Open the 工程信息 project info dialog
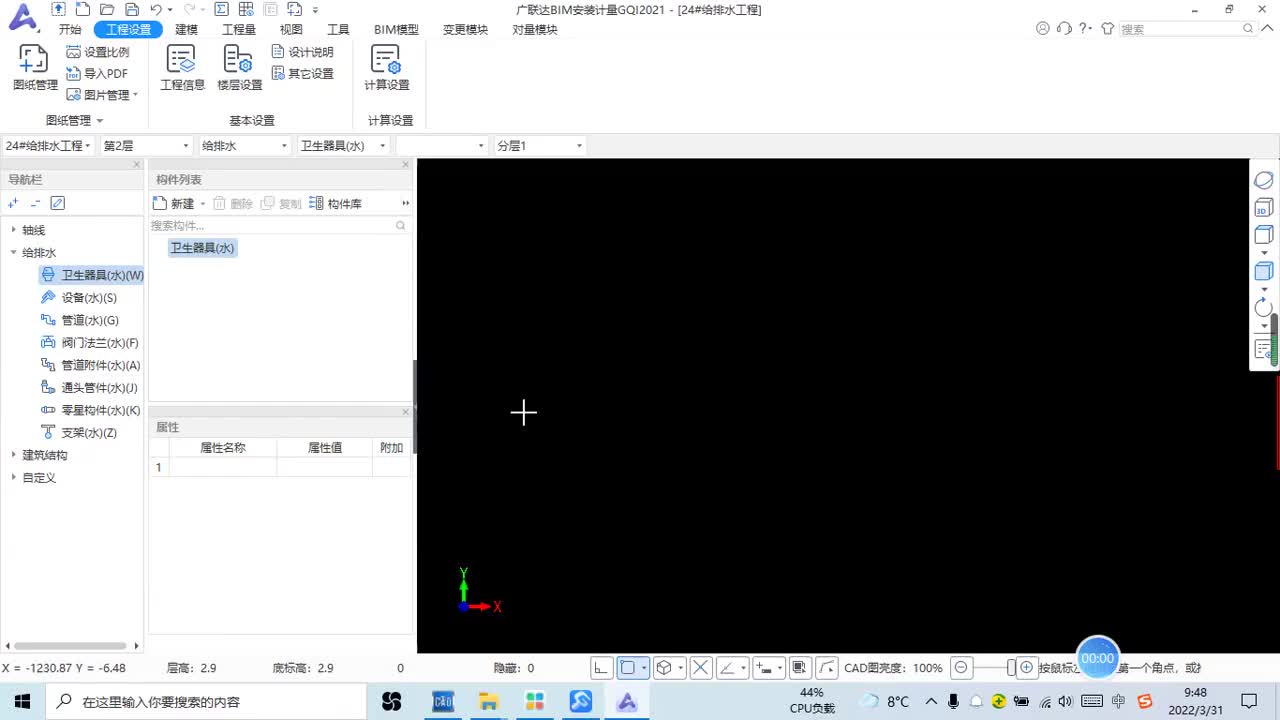 [182, 68]
